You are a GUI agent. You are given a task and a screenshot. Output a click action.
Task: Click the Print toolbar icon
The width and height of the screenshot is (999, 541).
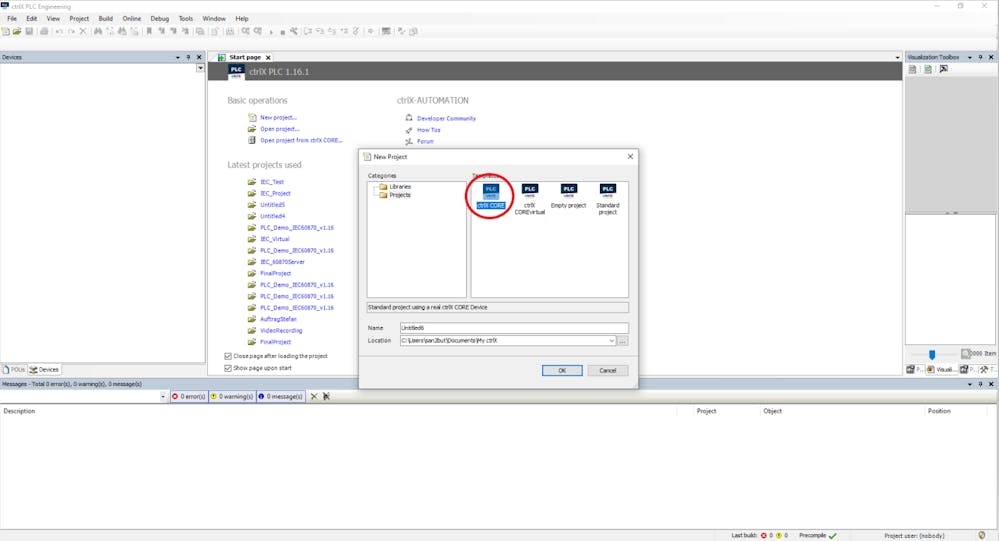pyautogui.click(x=44, y=31)
